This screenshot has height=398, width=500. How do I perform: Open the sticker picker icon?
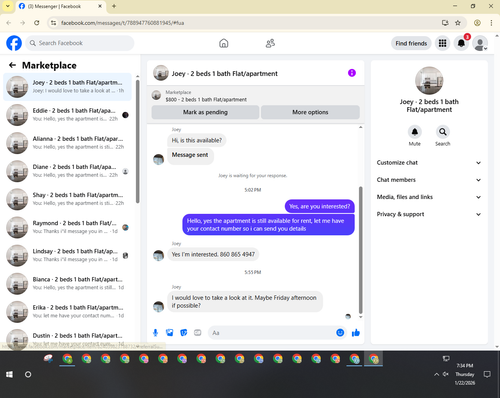184,333
